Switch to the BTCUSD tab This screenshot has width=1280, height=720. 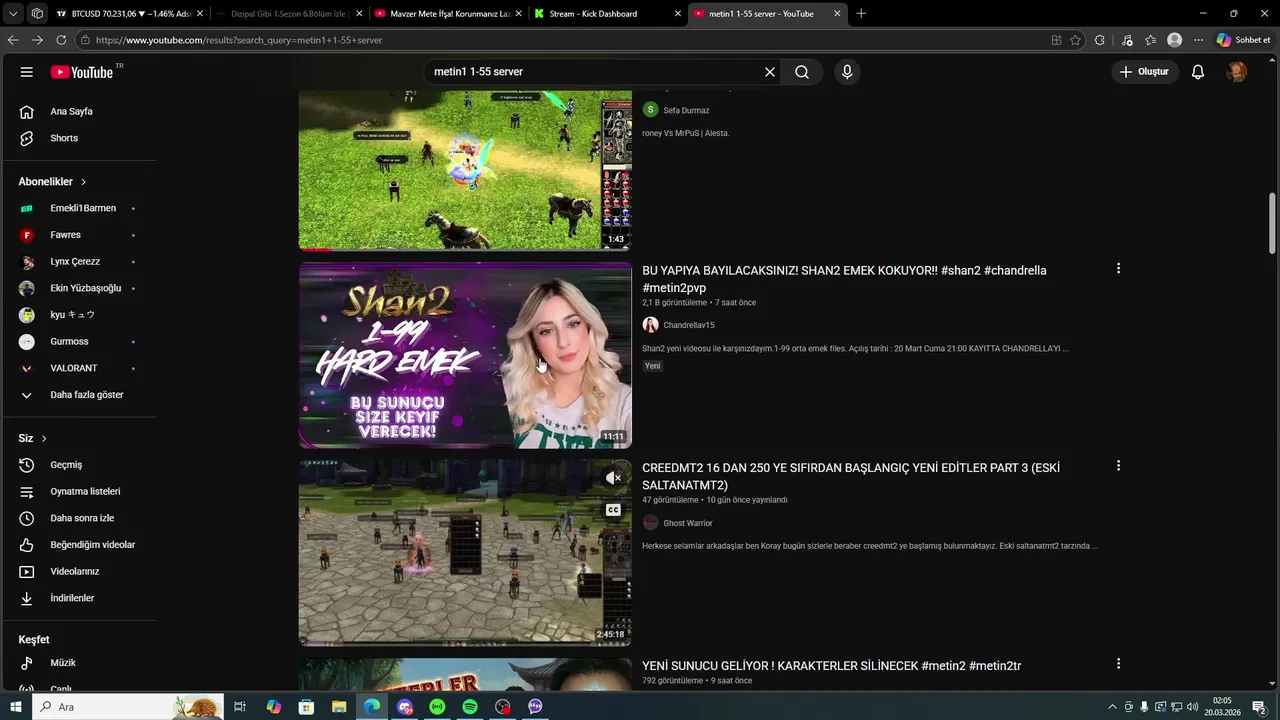point(130,14)
